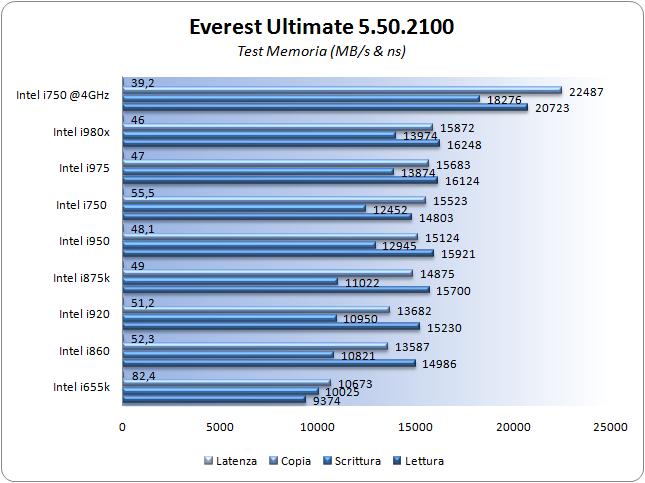Click the Intel i750 @4GHz category label
This screenshot has width=645, height=483.
(x=62, y=96)
